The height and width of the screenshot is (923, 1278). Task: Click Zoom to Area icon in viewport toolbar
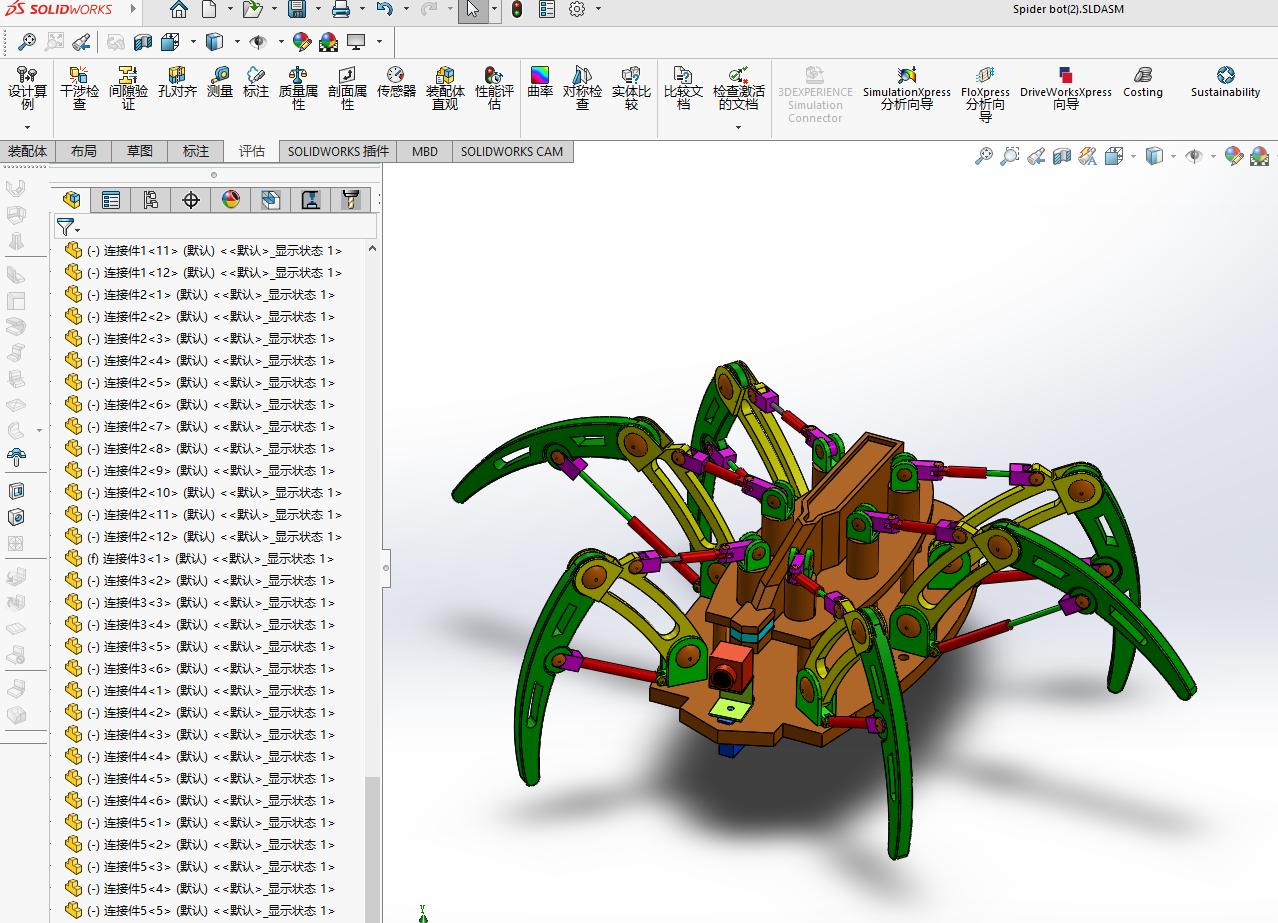tap(1010, 156)
